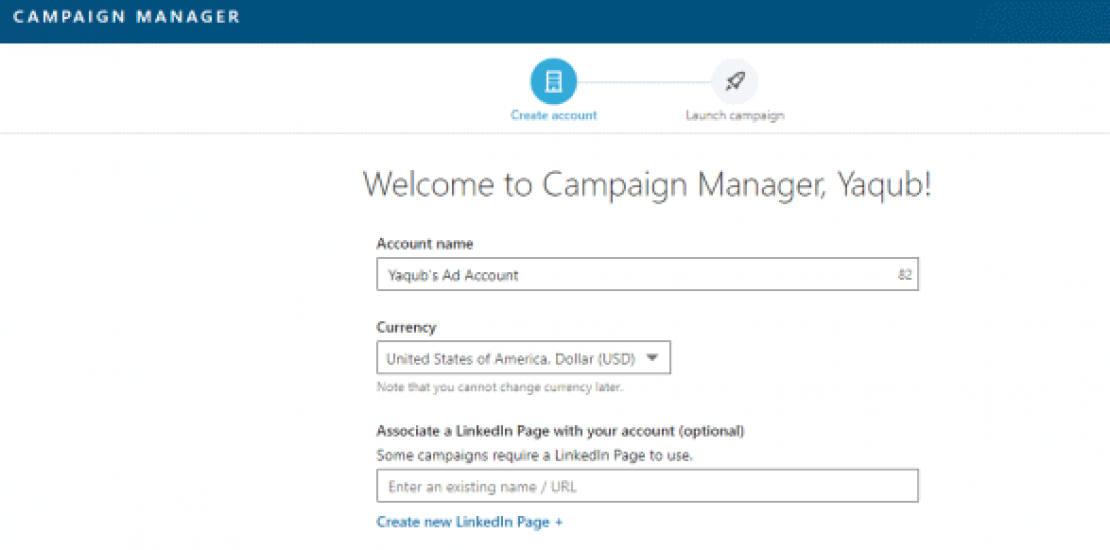Screen dimensions: 1110x550
Task: Click the plus sign after LinkedIn Page
Action: pos(558,522)
